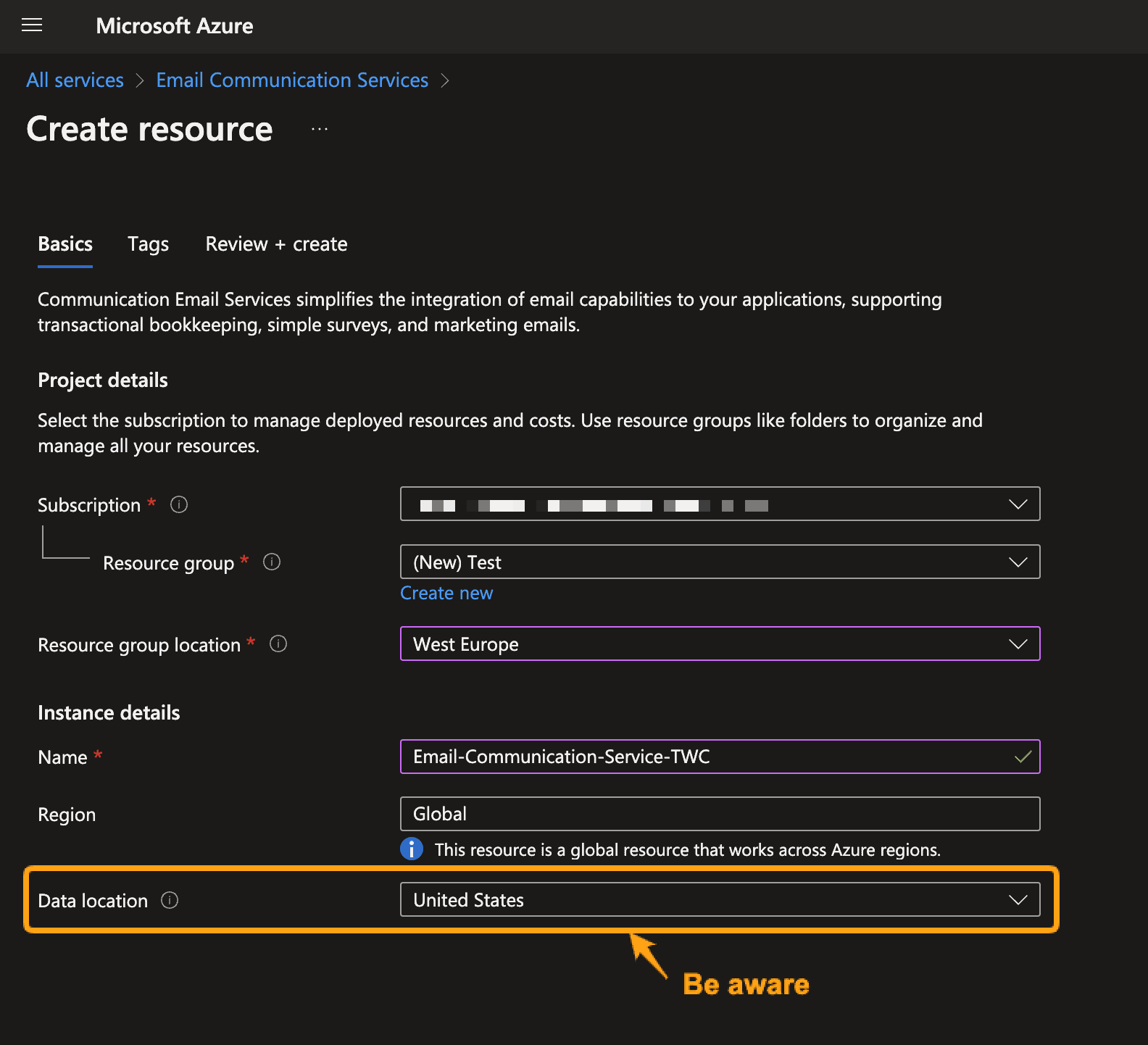Click Microsoft Azure home title
Screen dimensions: 1148x1045
coord(175,26)
